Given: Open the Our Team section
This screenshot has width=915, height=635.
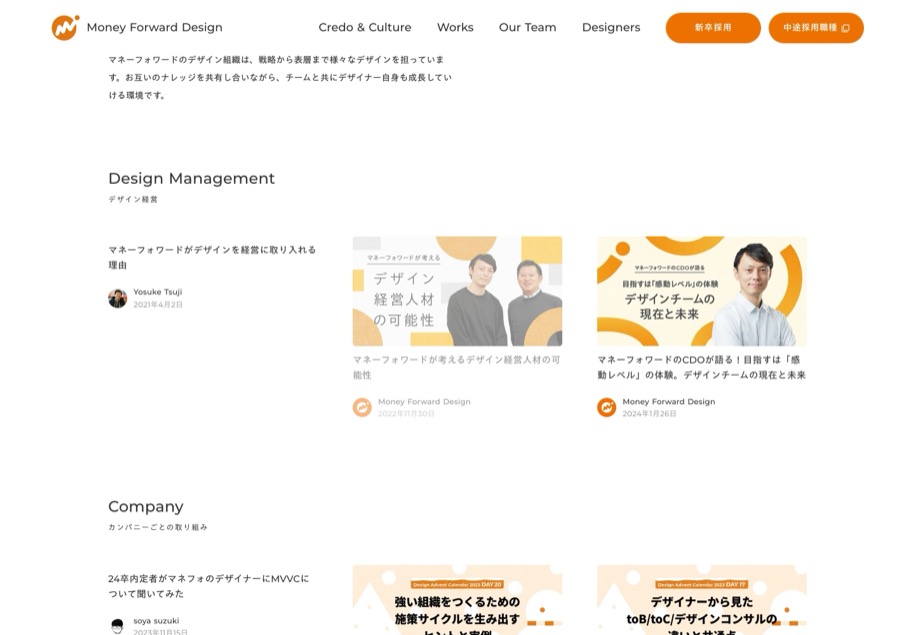Looking at the screenshot, I should click(528, 27).
